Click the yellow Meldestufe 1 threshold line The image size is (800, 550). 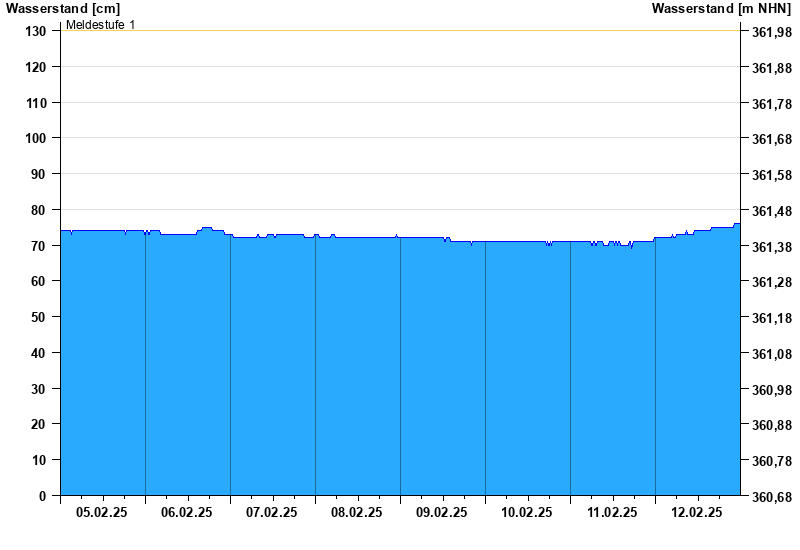(400, 31)
